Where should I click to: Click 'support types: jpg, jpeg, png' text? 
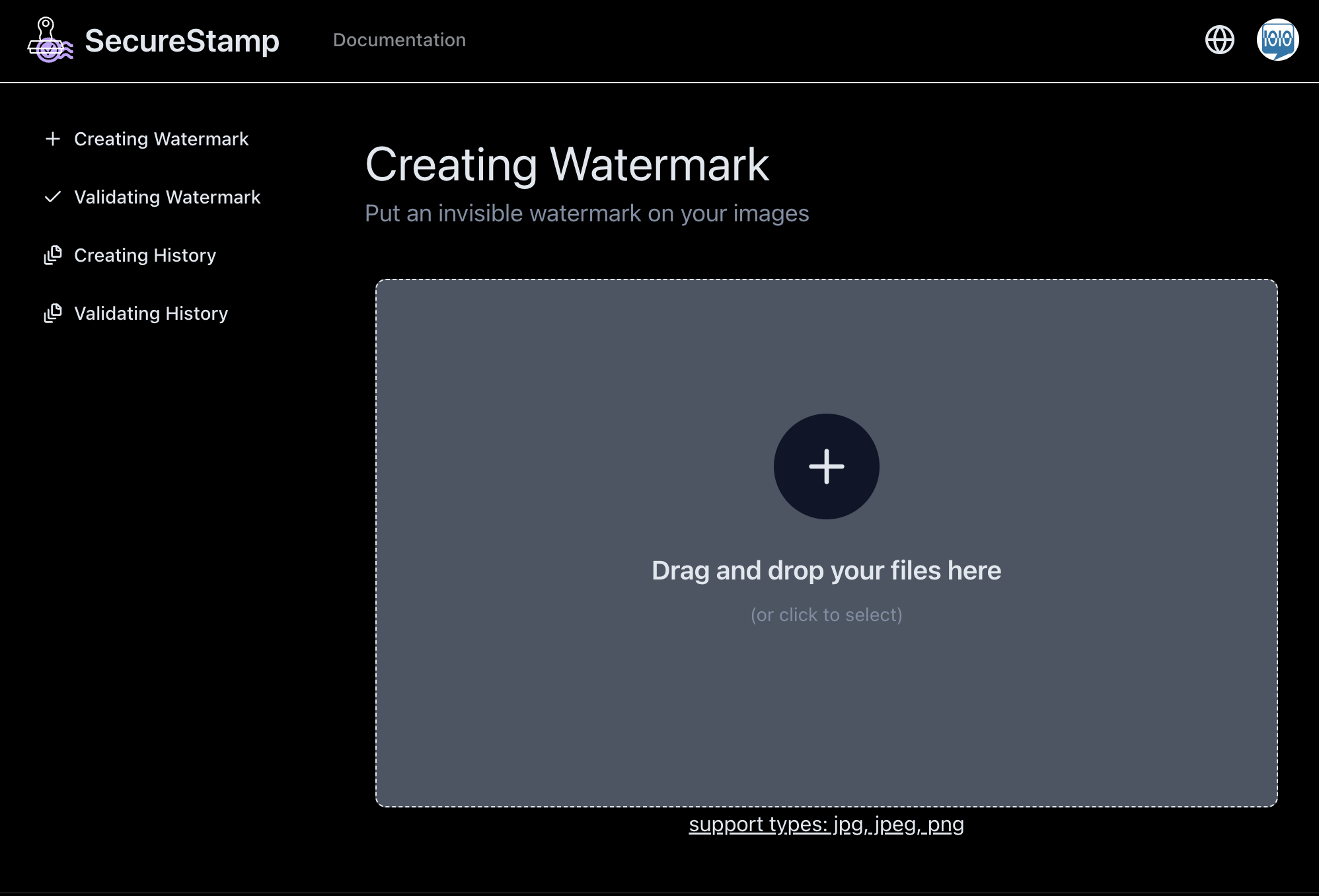tap(826, 825)
